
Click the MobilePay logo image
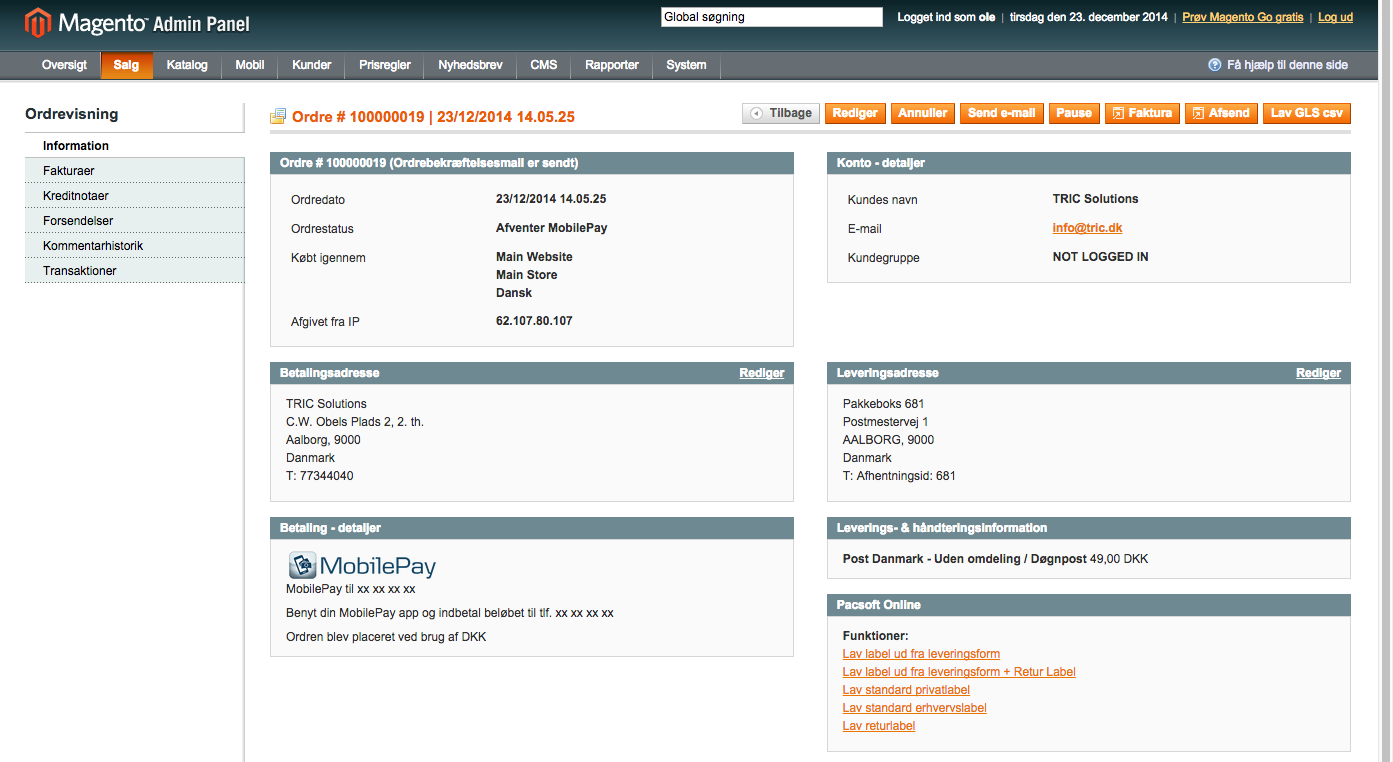point(362,566)
